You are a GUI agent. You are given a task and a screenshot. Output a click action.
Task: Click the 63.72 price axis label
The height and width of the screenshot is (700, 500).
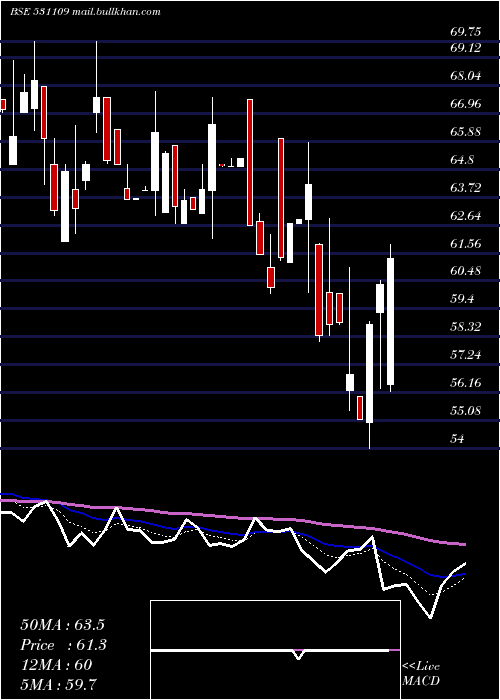click(466, 188)
